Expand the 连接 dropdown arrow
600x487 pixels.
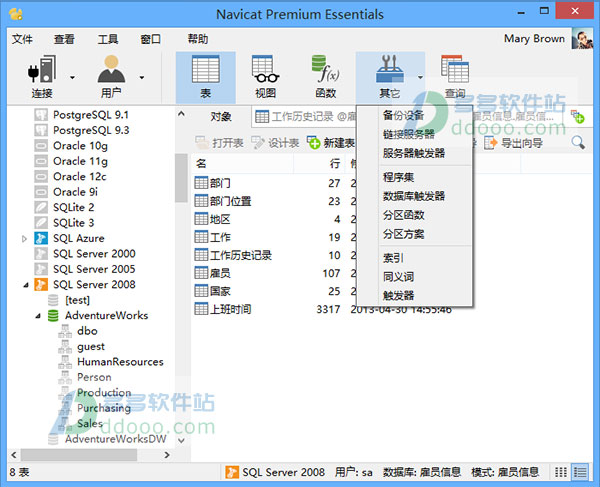(72, 78)
